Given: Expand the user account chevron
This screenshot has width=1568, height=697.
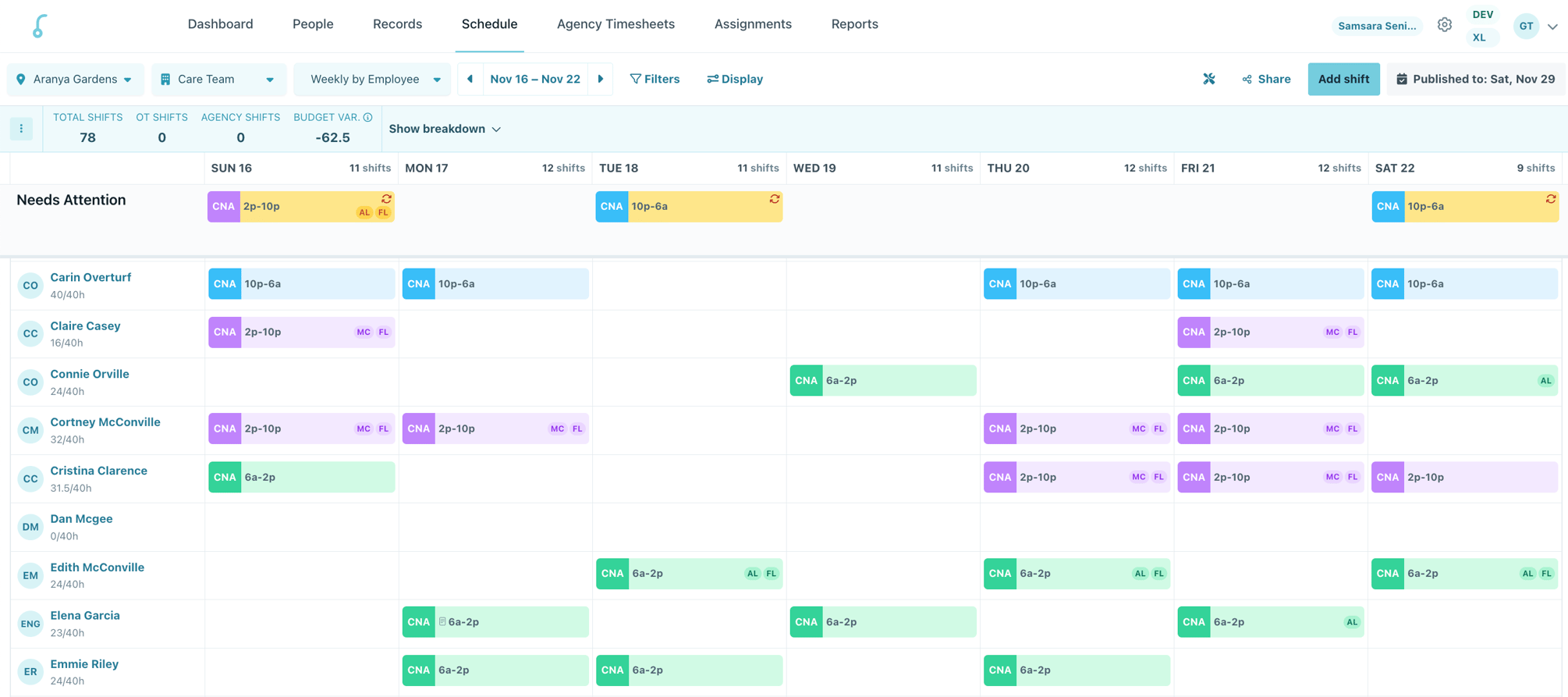Looking at the screenshot, I should click(x=1552, y=27).
